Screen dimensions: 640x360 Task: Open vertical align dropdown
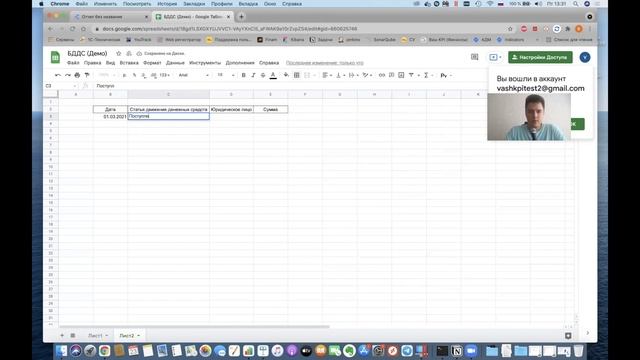tap(340, 75)
